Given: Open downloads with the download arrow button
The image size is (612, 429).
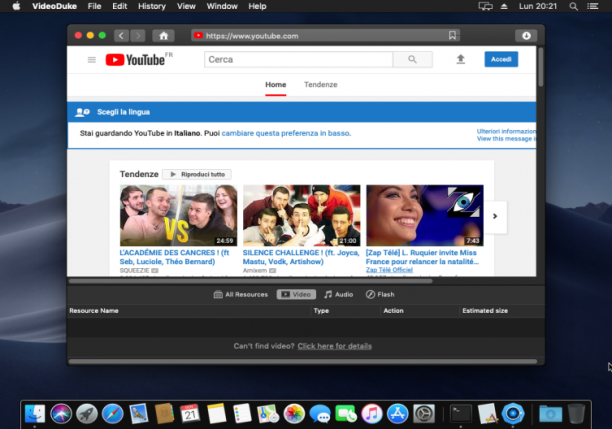Looking at the screenshot, I should 526,36.
